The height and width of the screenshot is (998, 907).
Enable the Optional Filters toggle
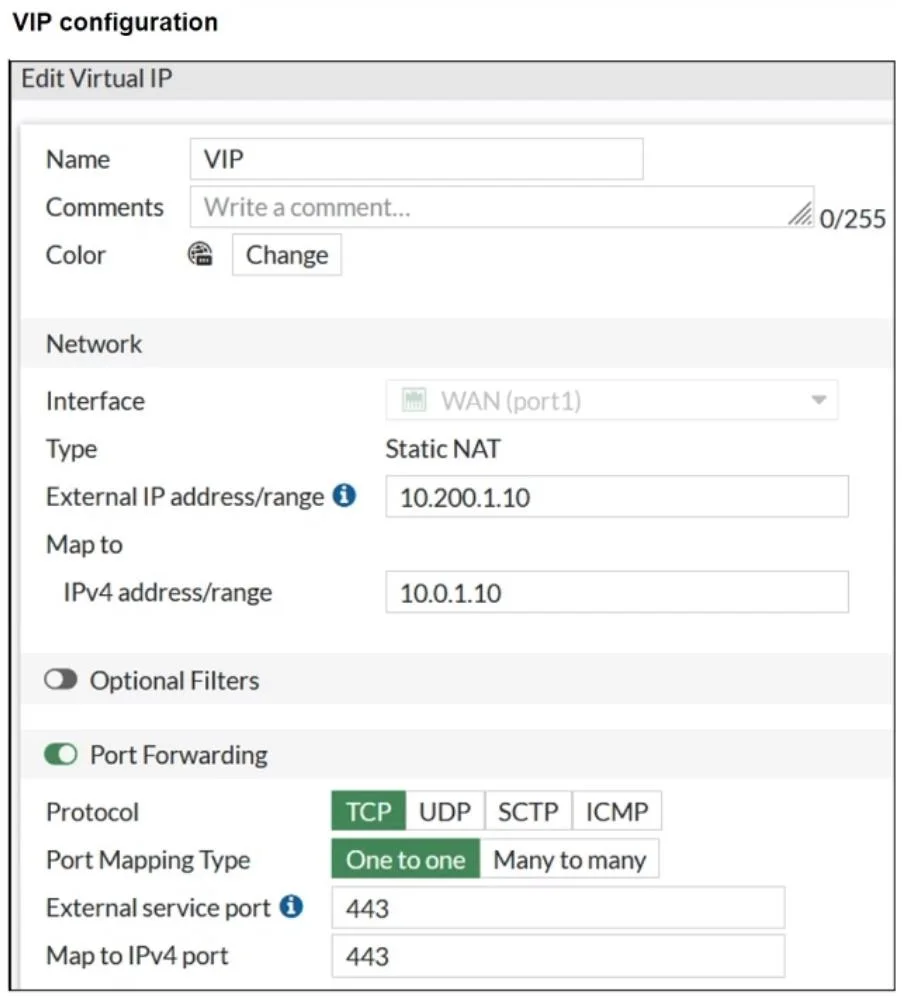click(x=60, y=680)
